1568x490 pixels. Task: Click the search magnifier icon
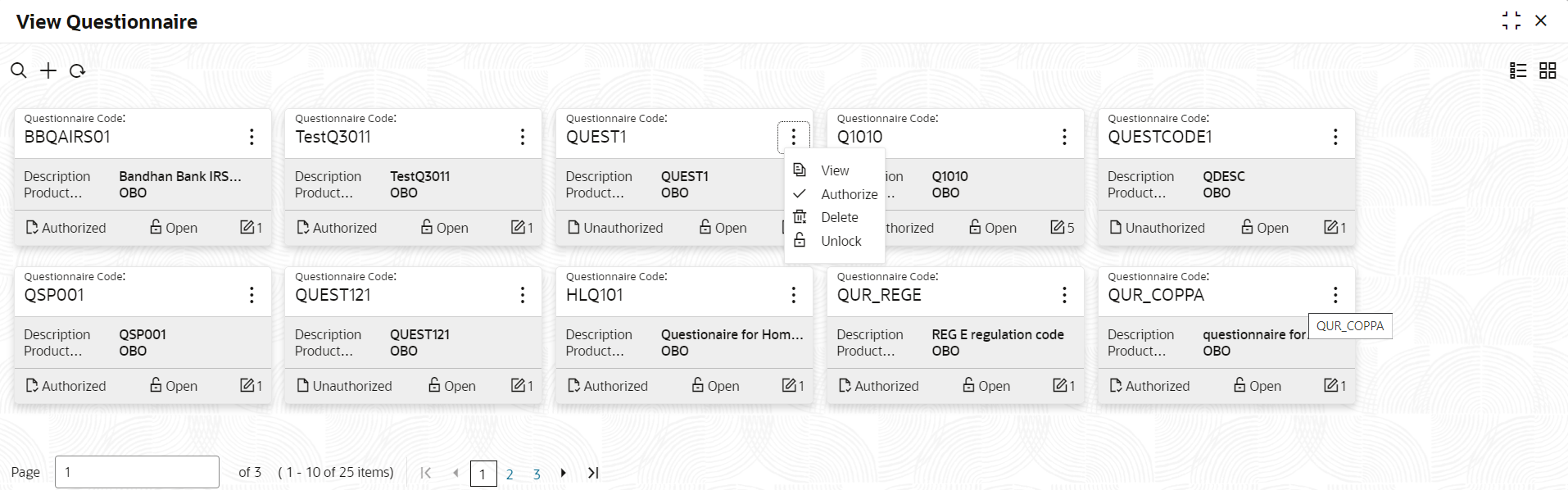[18, 70]
